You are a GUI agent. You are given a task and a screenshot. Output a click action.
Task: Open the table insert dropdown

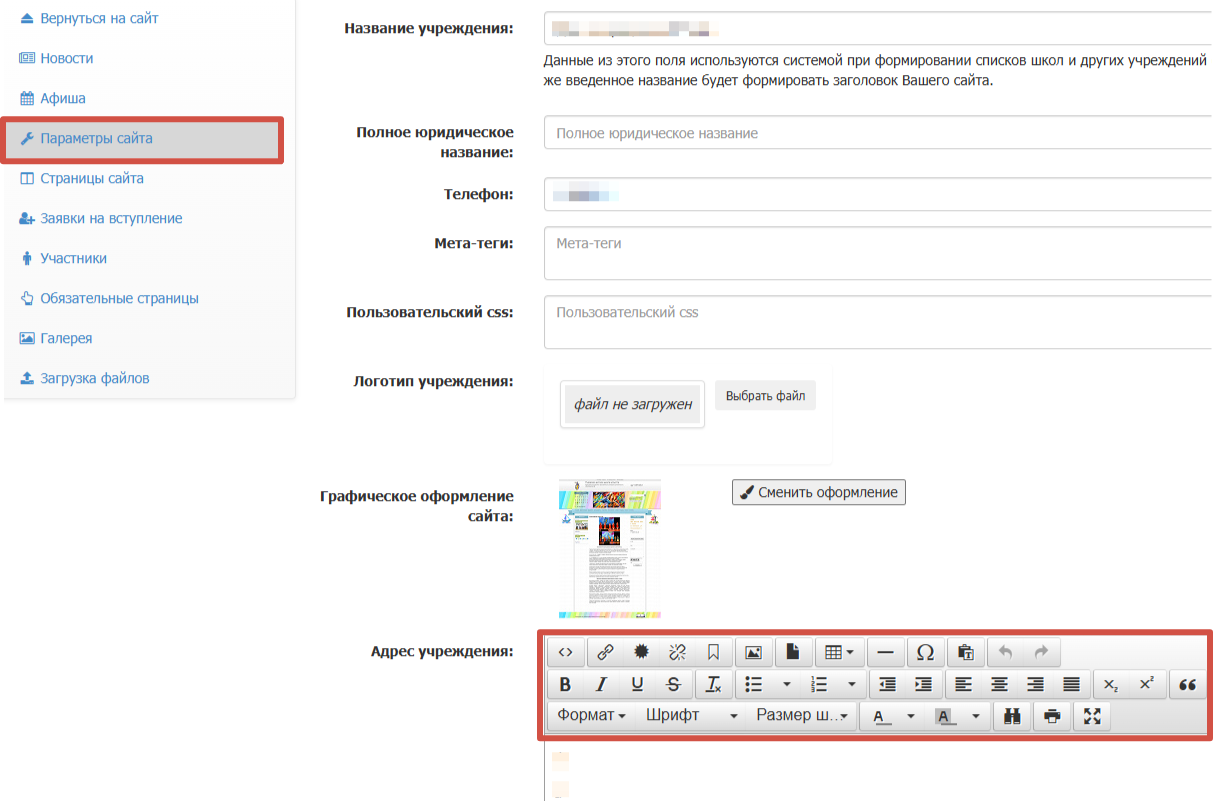tap(839, 653)
